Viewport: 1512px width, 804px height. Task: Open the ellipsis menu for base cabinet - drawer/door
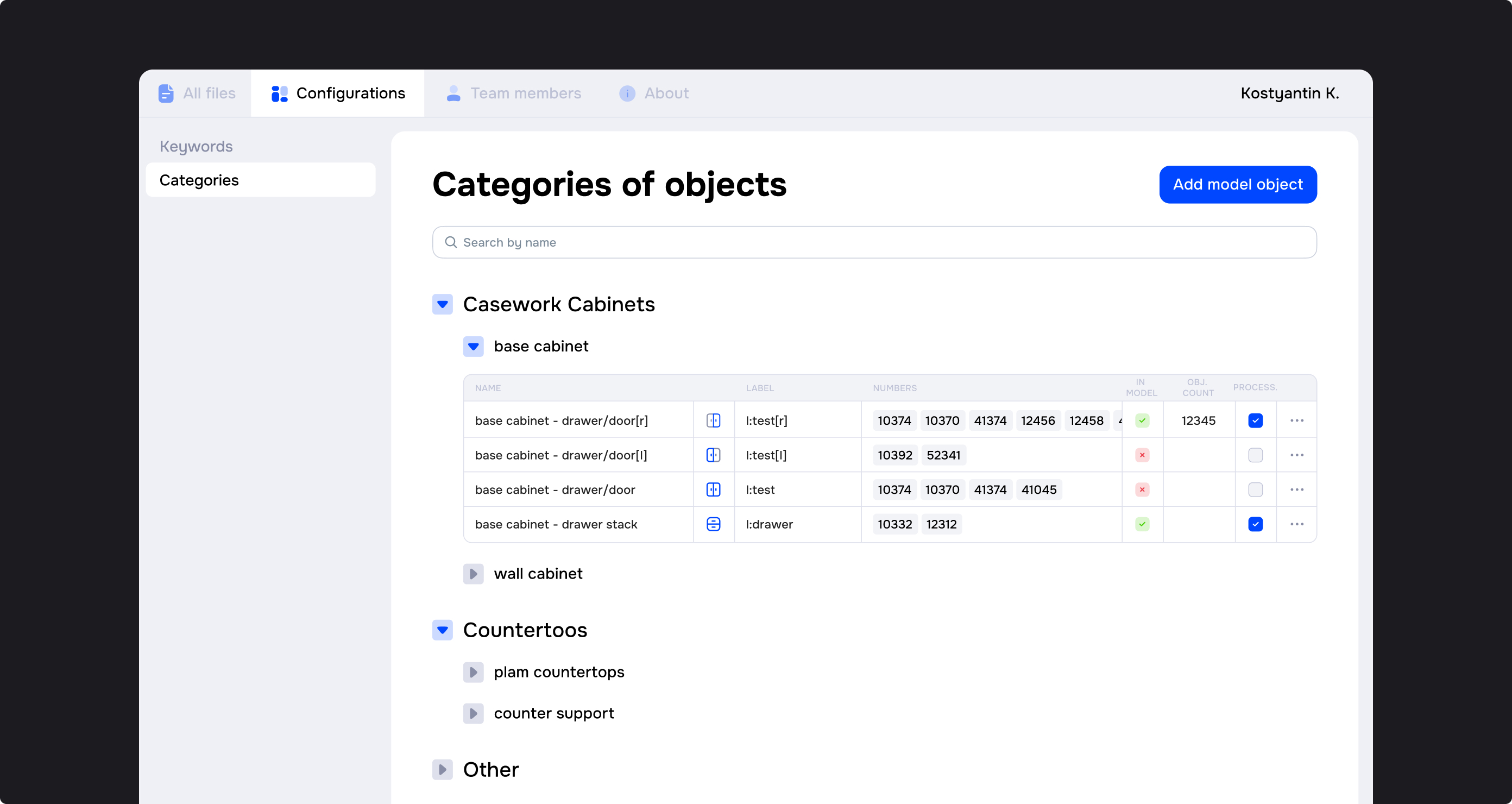[x=1297, y=489]
